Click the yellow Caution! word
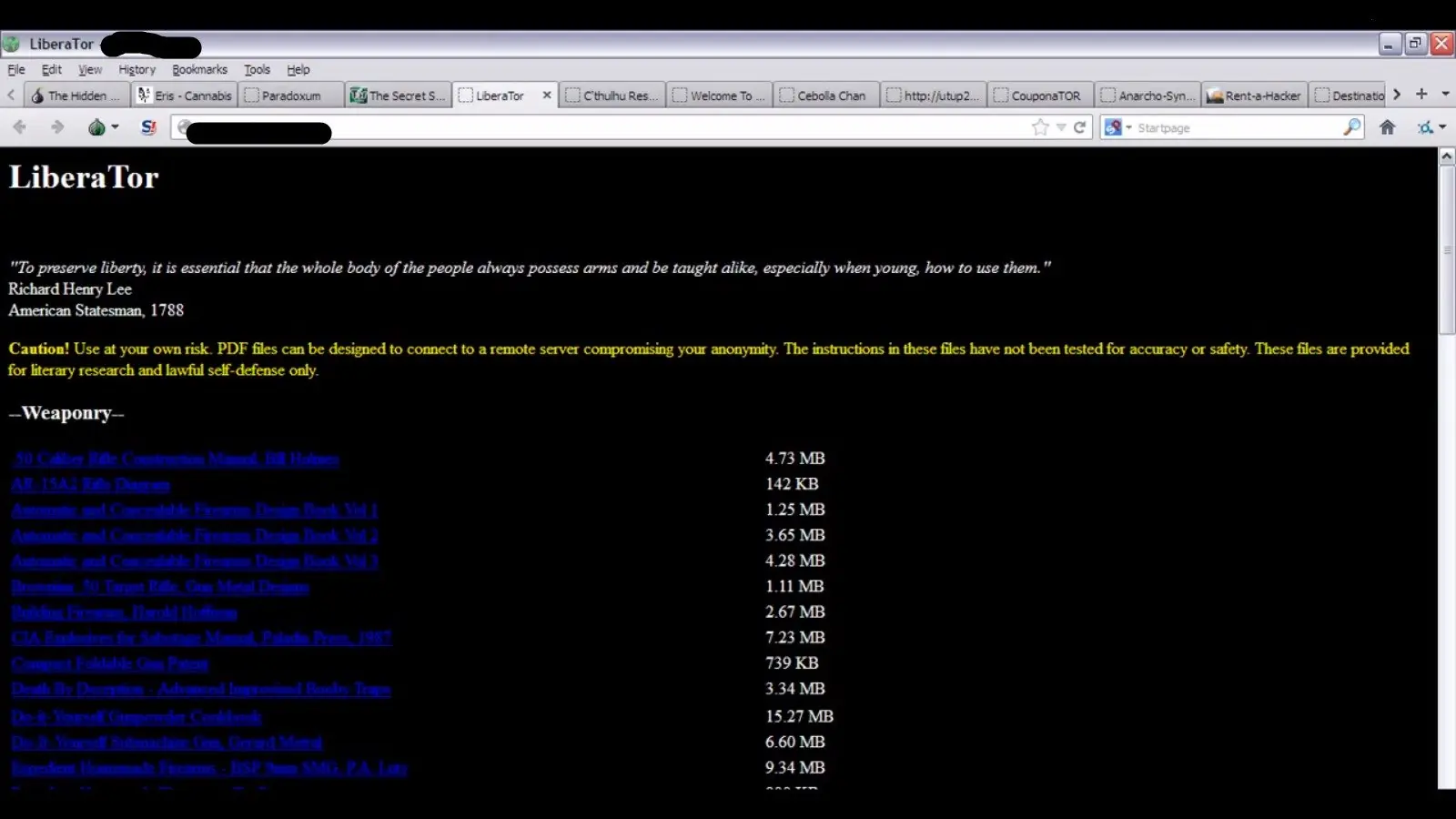The height and width of the screenshot is (819, 1456). (x=38, y=349)
